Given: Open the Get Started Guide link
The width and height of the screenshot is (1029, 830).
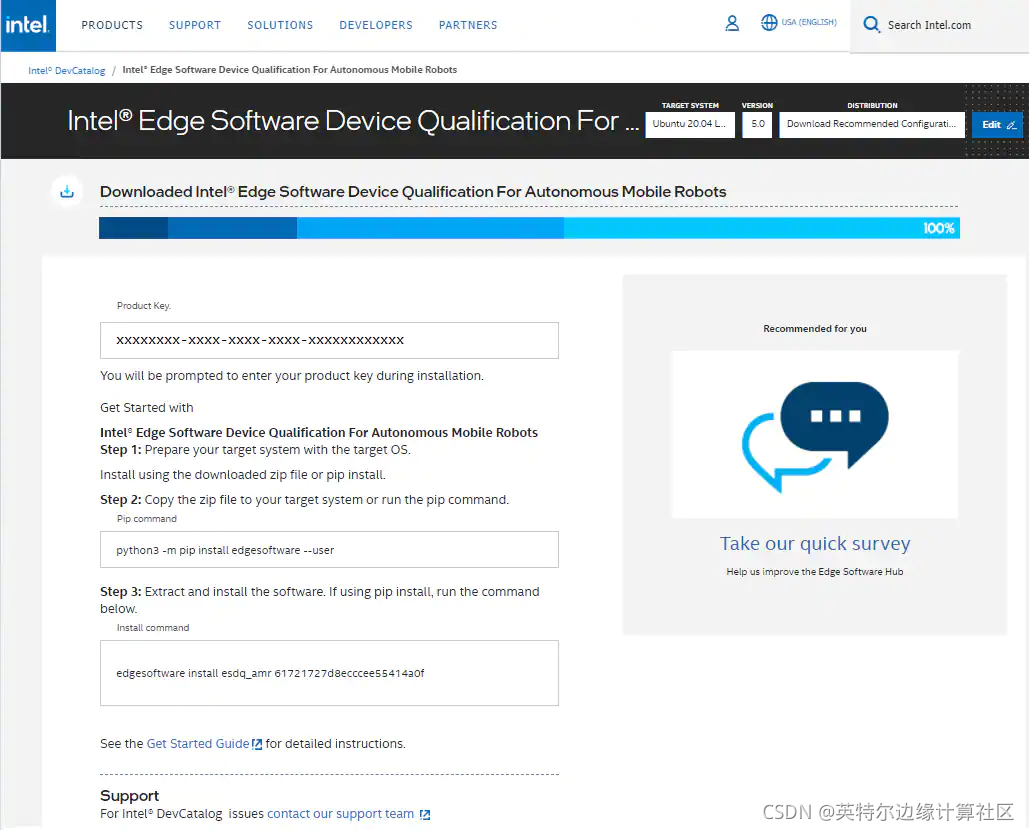Looking at the screenshot, I should [198, 743].
